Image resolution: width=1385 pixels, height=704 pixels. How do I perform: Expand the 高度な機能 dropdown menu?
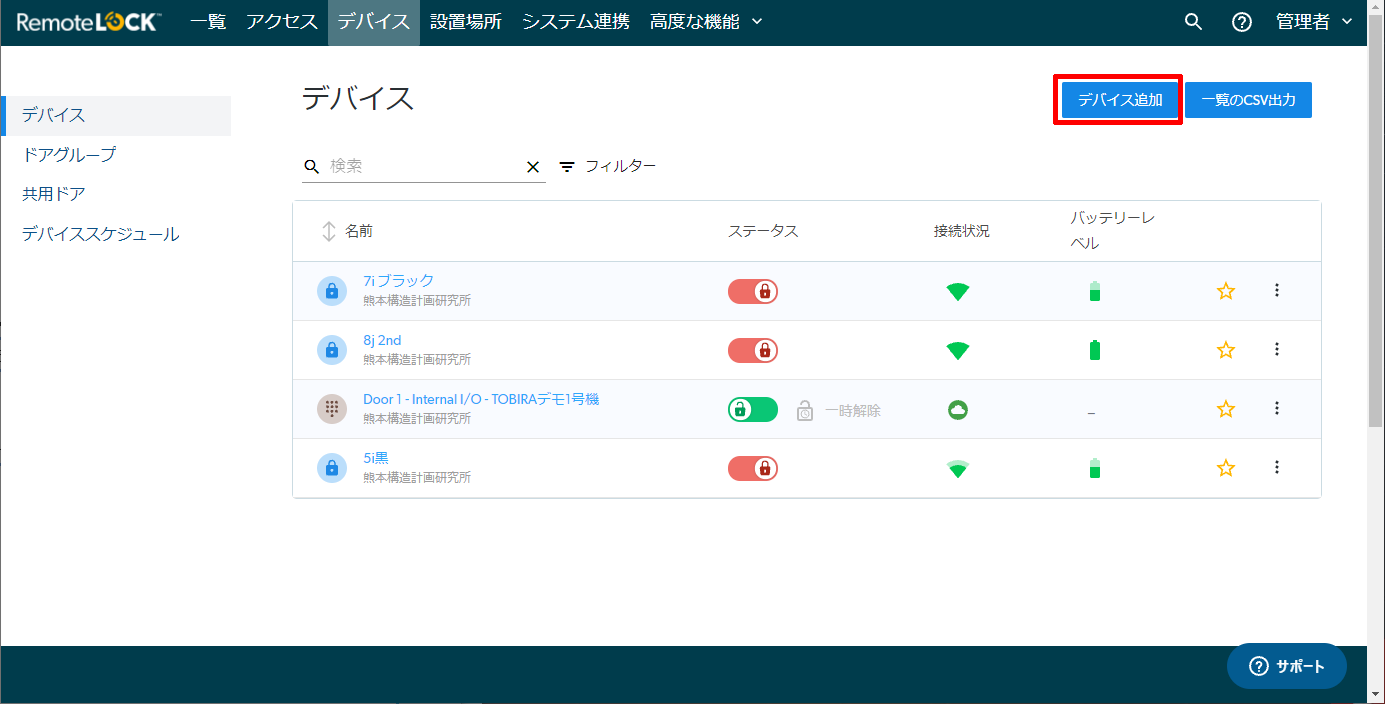coord(706,22)
